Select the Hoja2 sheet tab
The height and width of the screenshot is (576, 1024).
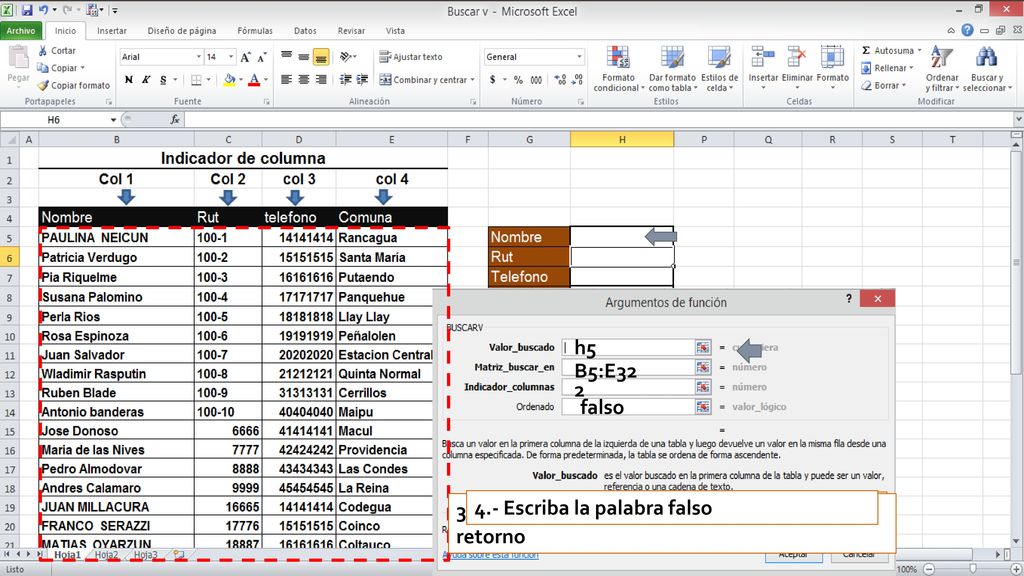pos(106,554)
